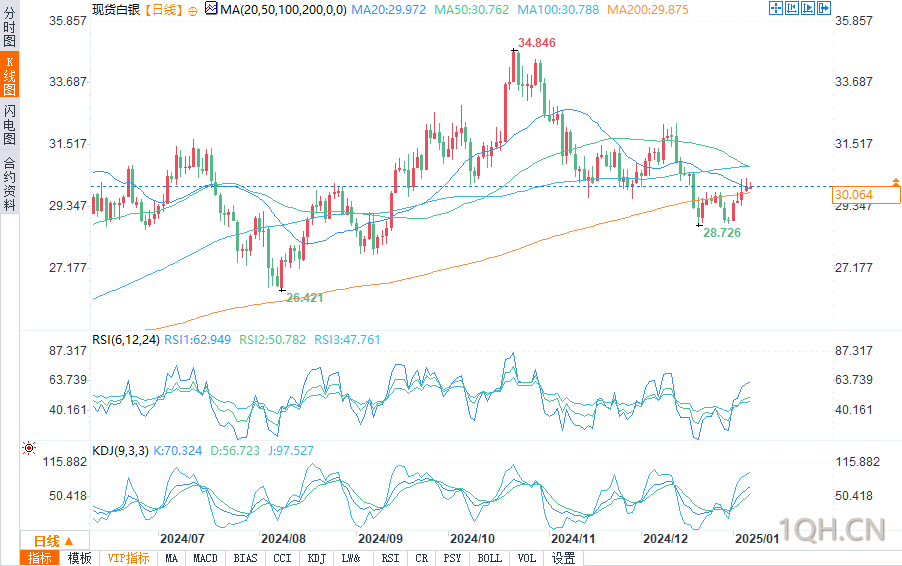Click the MA(20,50,100,200,0,0) parameter label
The height and width of the screenshot is (566, 902).
(x=283, y=10)
